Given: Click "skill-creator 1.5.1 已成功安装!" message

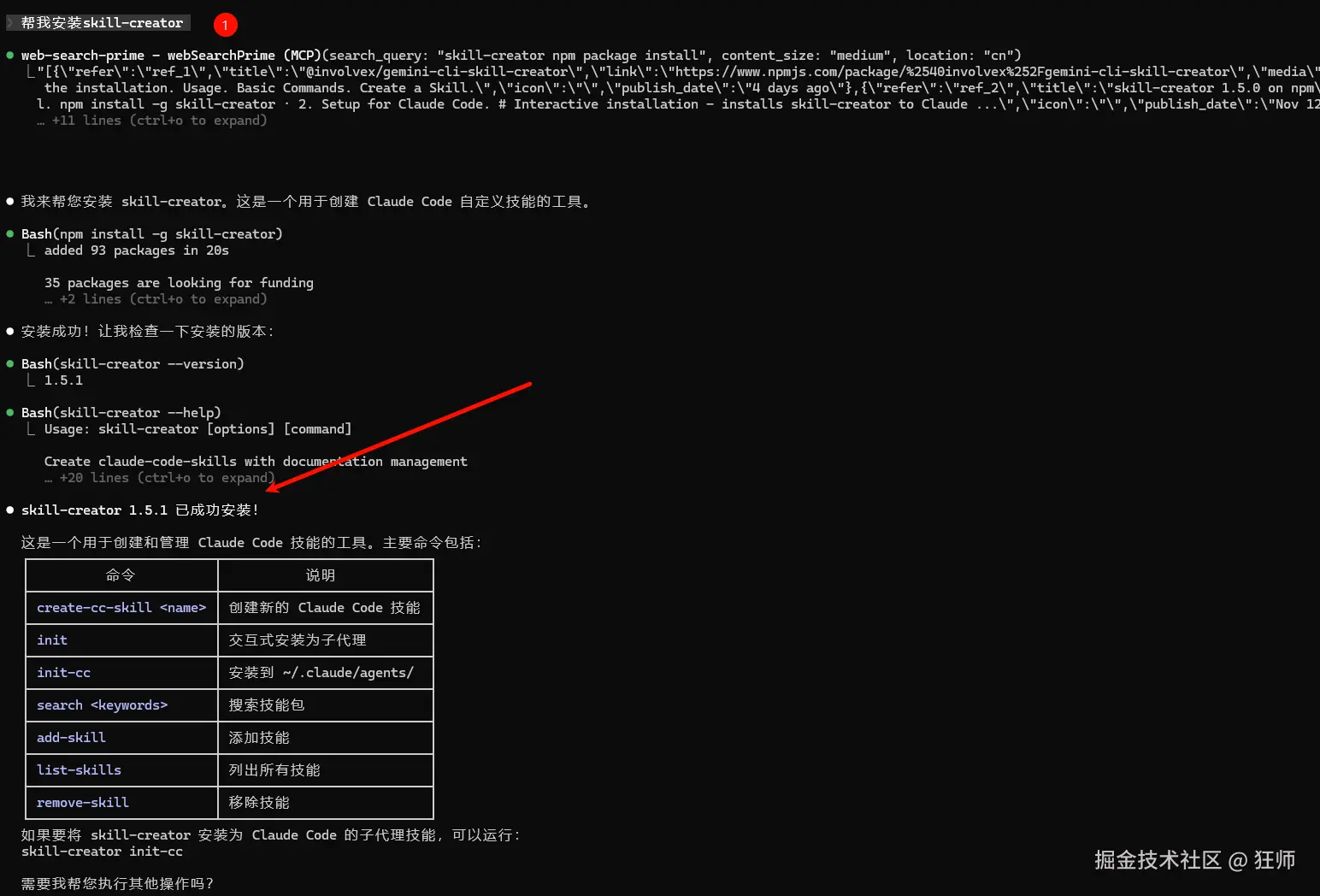Looking at the screenshot, I should [x=139, y=510].
